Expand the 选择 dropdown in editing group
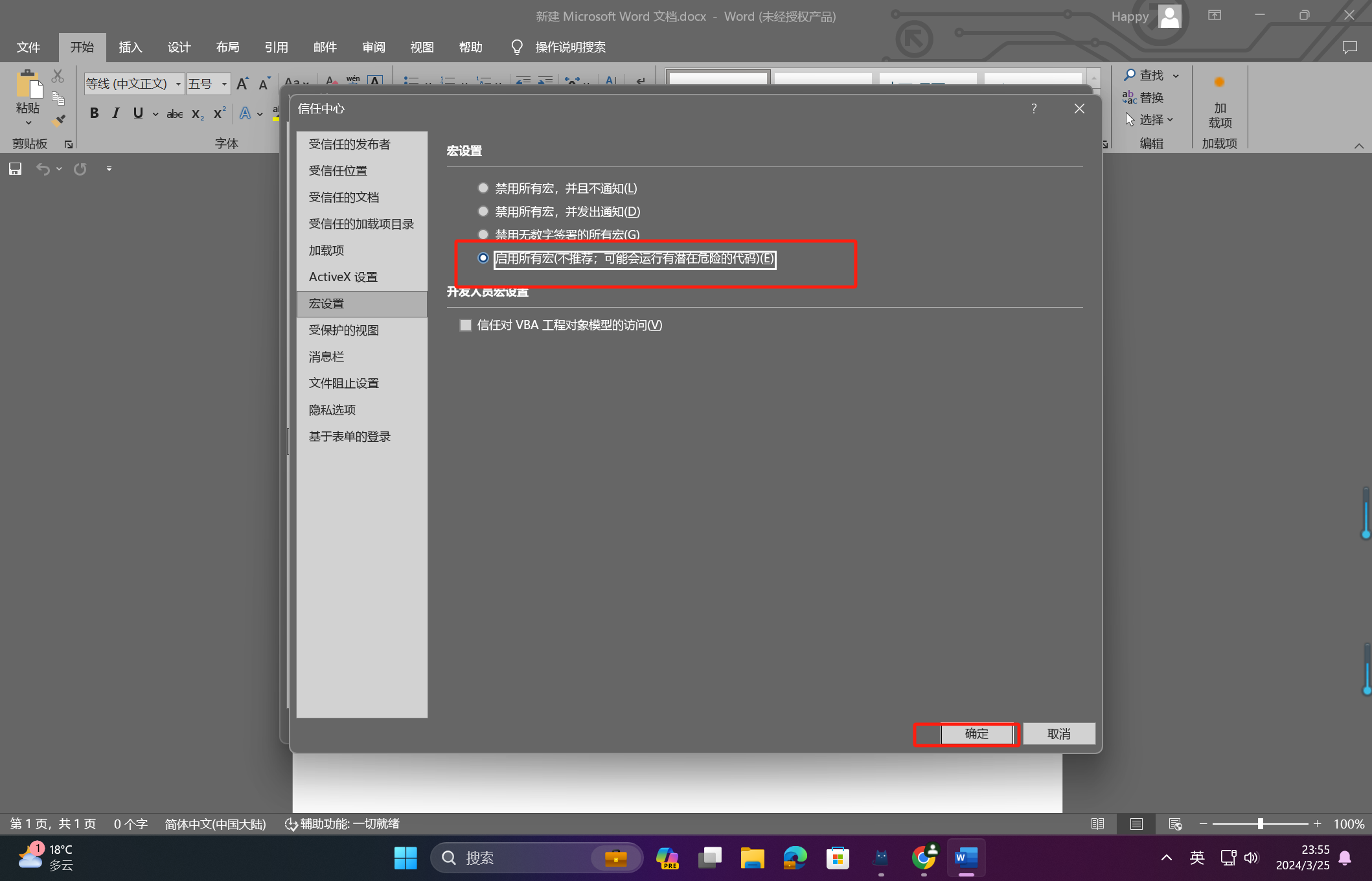Image resolution: width=1372 pixels, height=881 pixels. (1170, 120)
